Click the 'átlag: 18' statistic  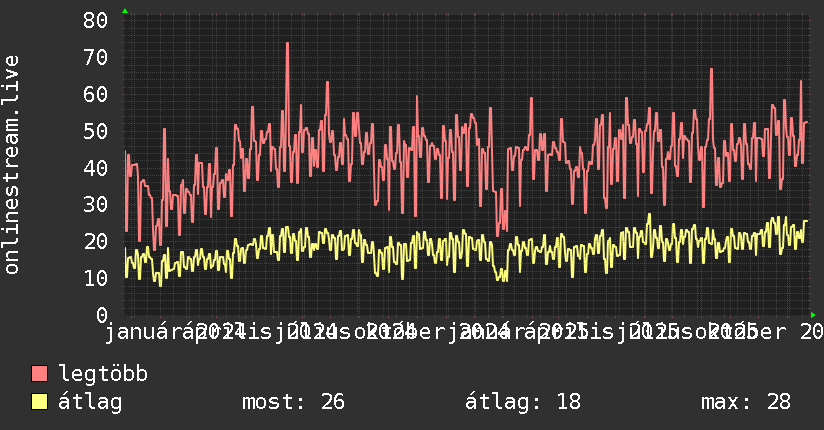click(x=523, y=402)
